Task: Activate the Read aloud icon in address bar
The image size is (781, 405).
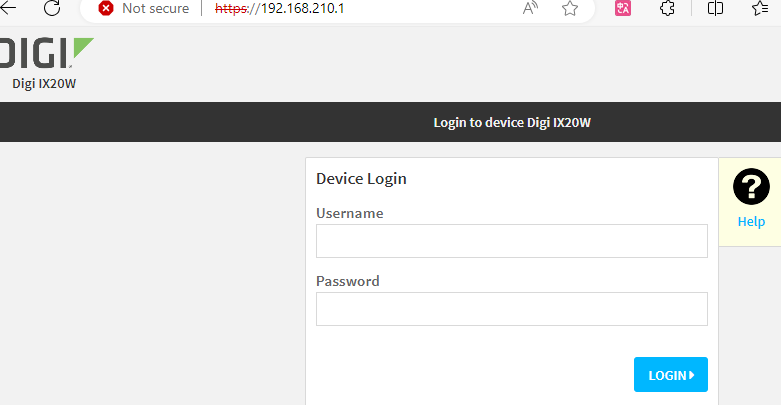Action: click(x=530, y=8)
